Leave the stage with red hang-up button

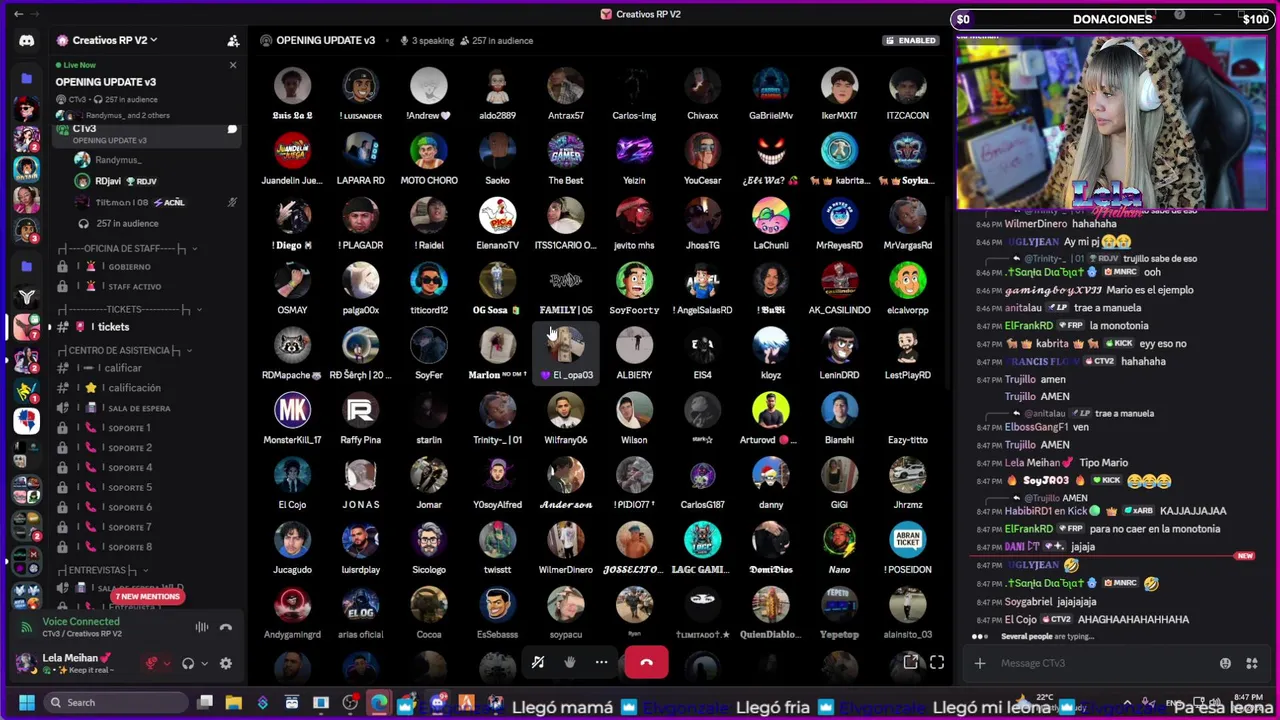click(x=646, y=662)
